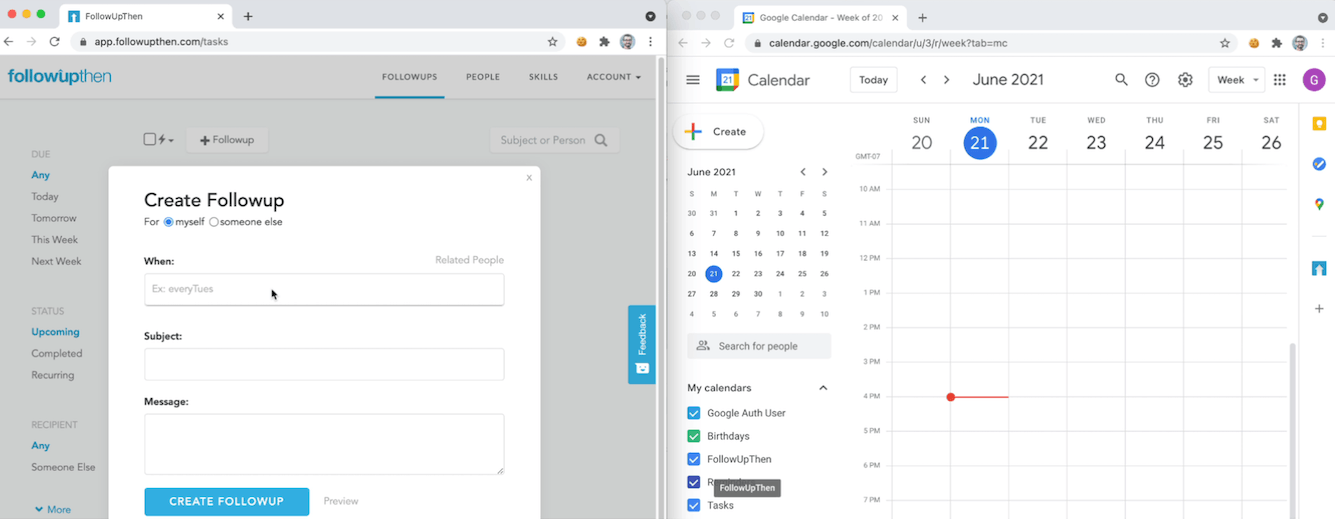Reload the Google Calendar page
The height and width of the screenshot is (519, 1335).
pyautogui.click(x=729, y=43)
